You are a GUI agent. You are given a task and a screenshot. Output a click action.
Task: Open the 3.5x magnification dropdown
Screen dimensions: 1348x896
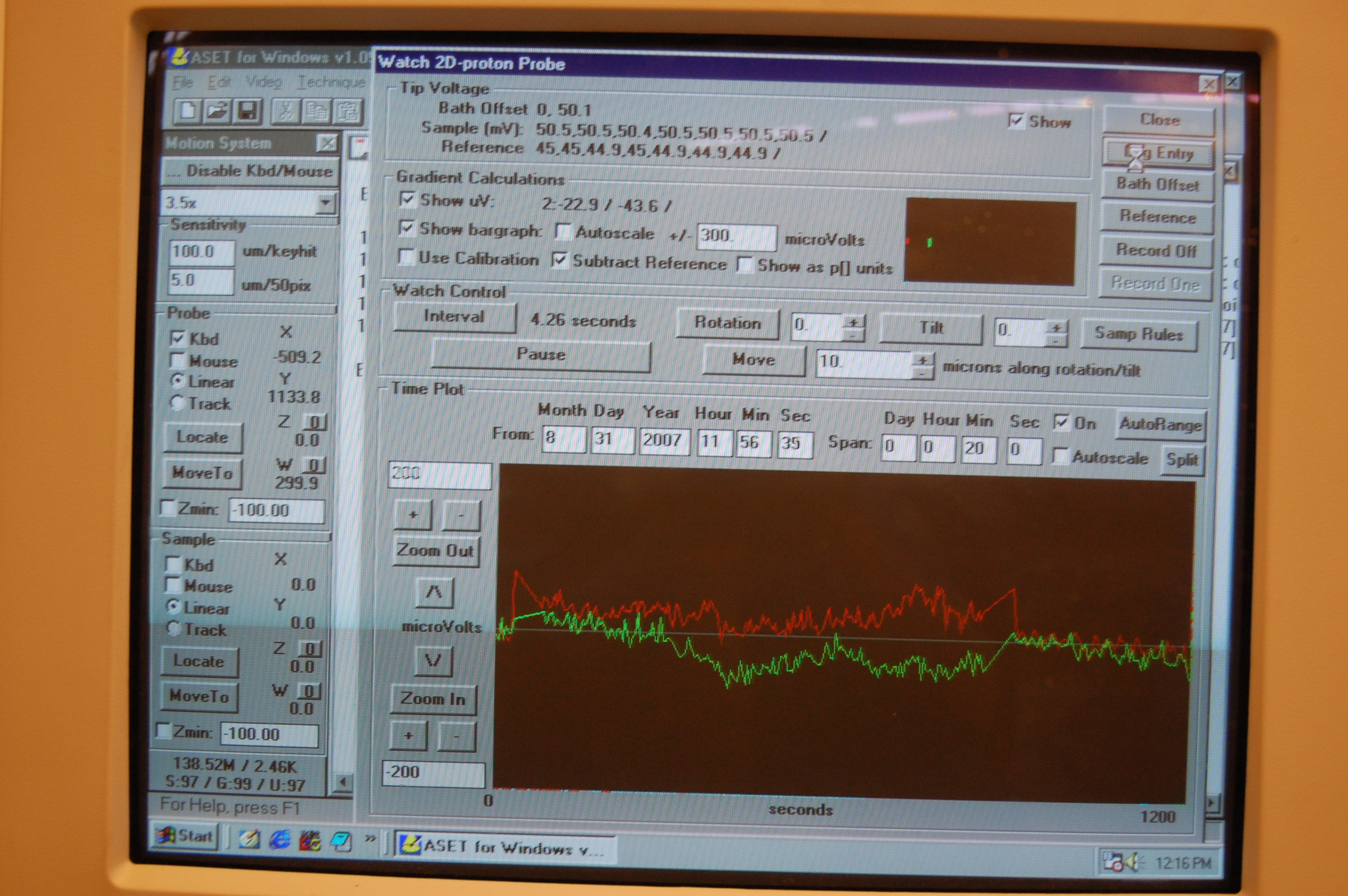[325, 202]
